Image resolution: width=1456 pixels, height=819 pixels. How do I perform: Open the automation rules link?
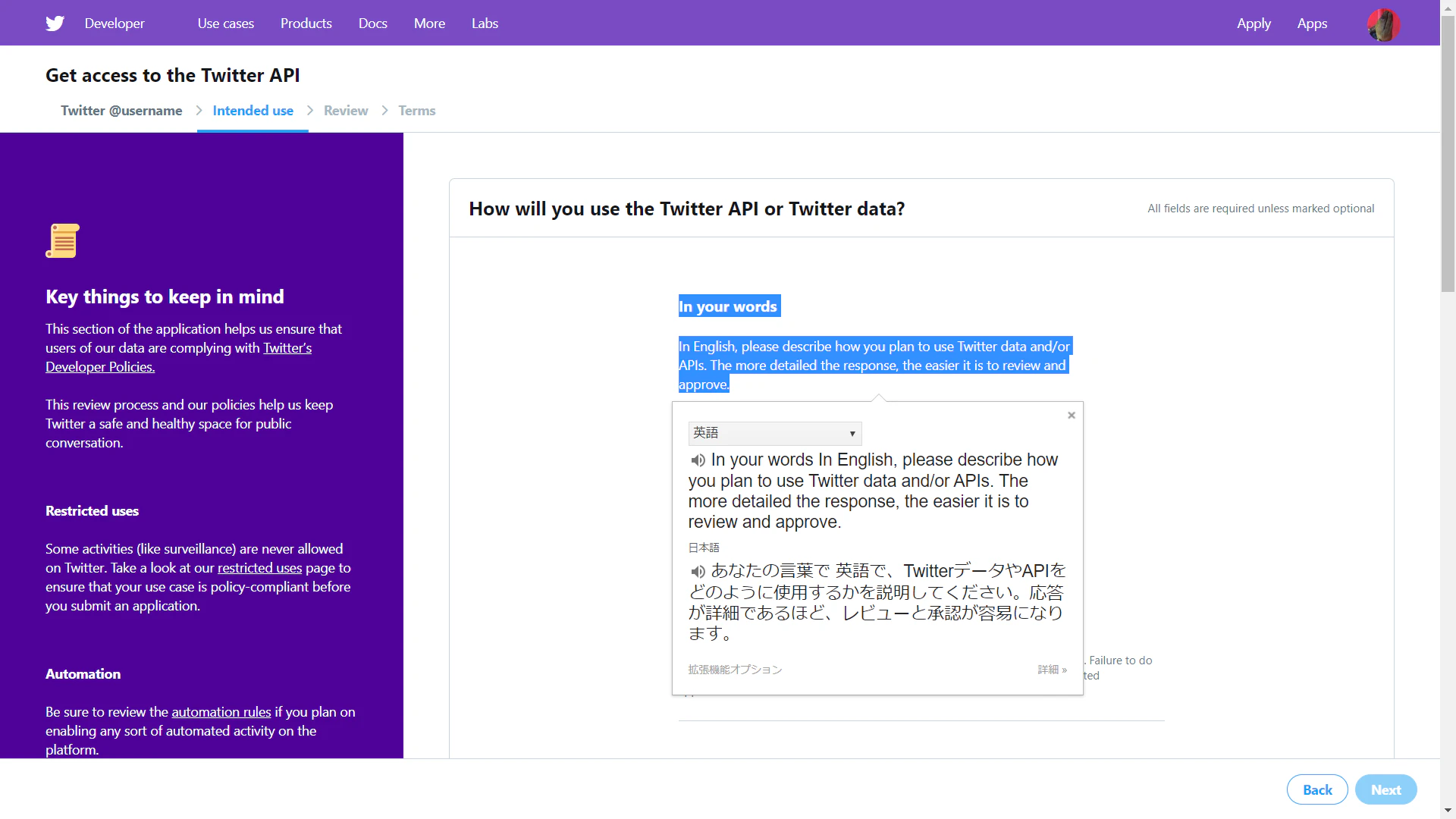(x=221, y=712)
